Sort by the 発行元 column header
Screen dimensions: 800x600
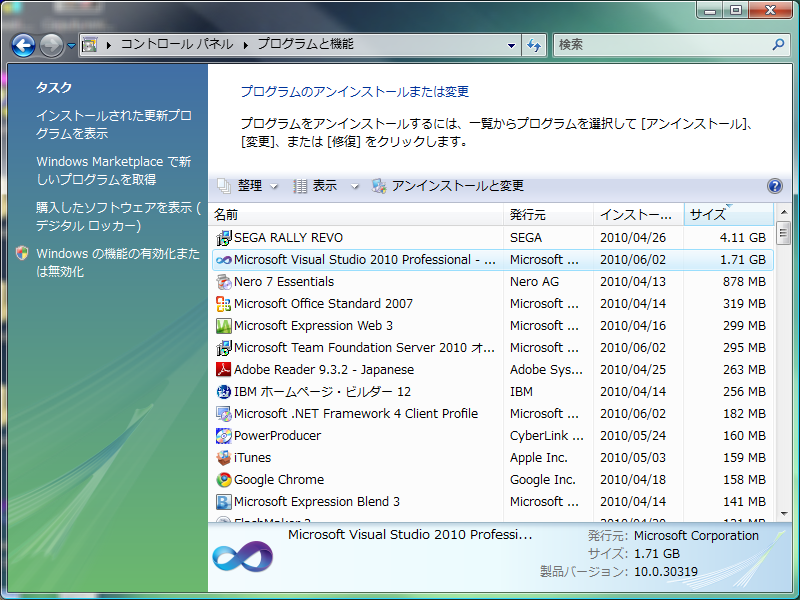[548, 214]
